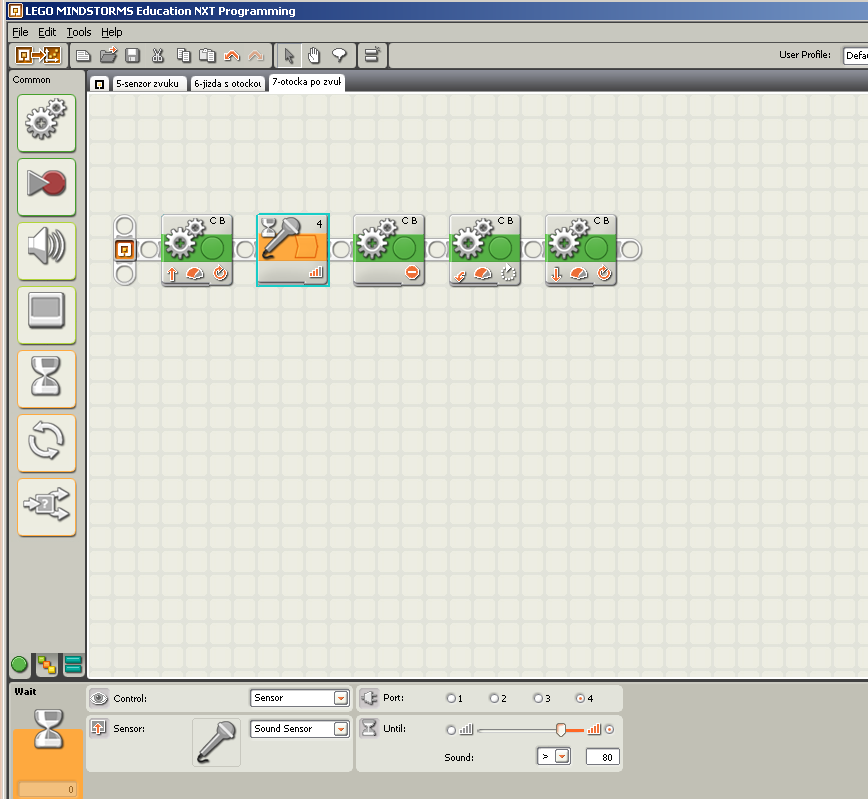Copy the selected block
Viewport: 868px width, 799px height.
[x=183, y=55]
